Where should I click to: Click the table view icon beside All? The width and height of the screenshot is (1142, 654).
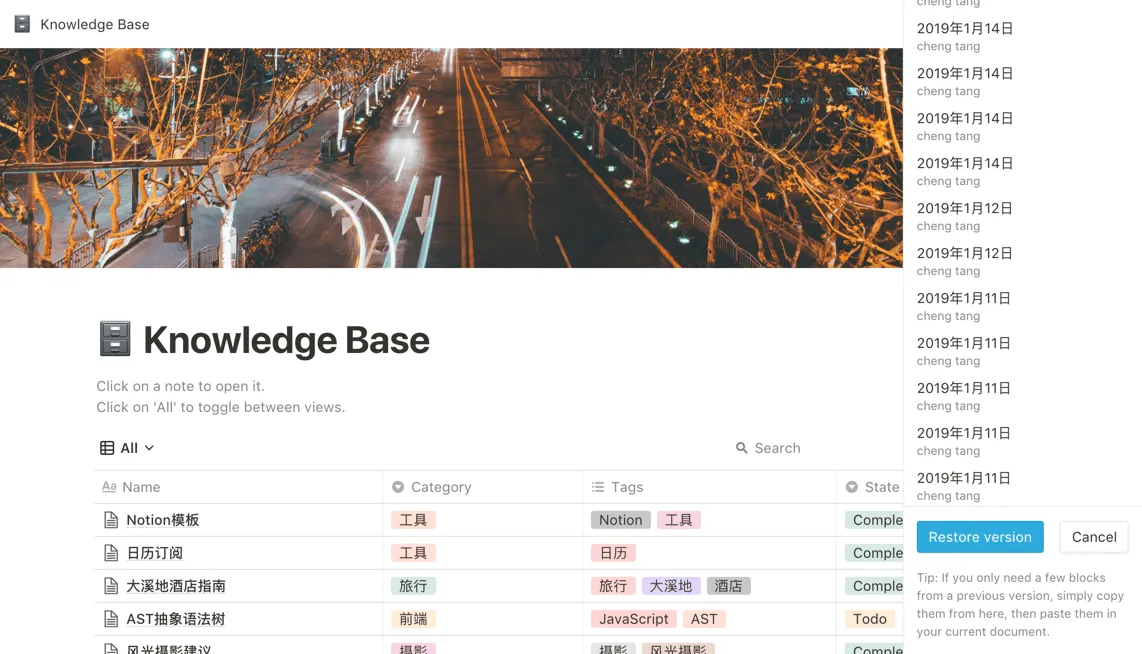pos(107,448)
